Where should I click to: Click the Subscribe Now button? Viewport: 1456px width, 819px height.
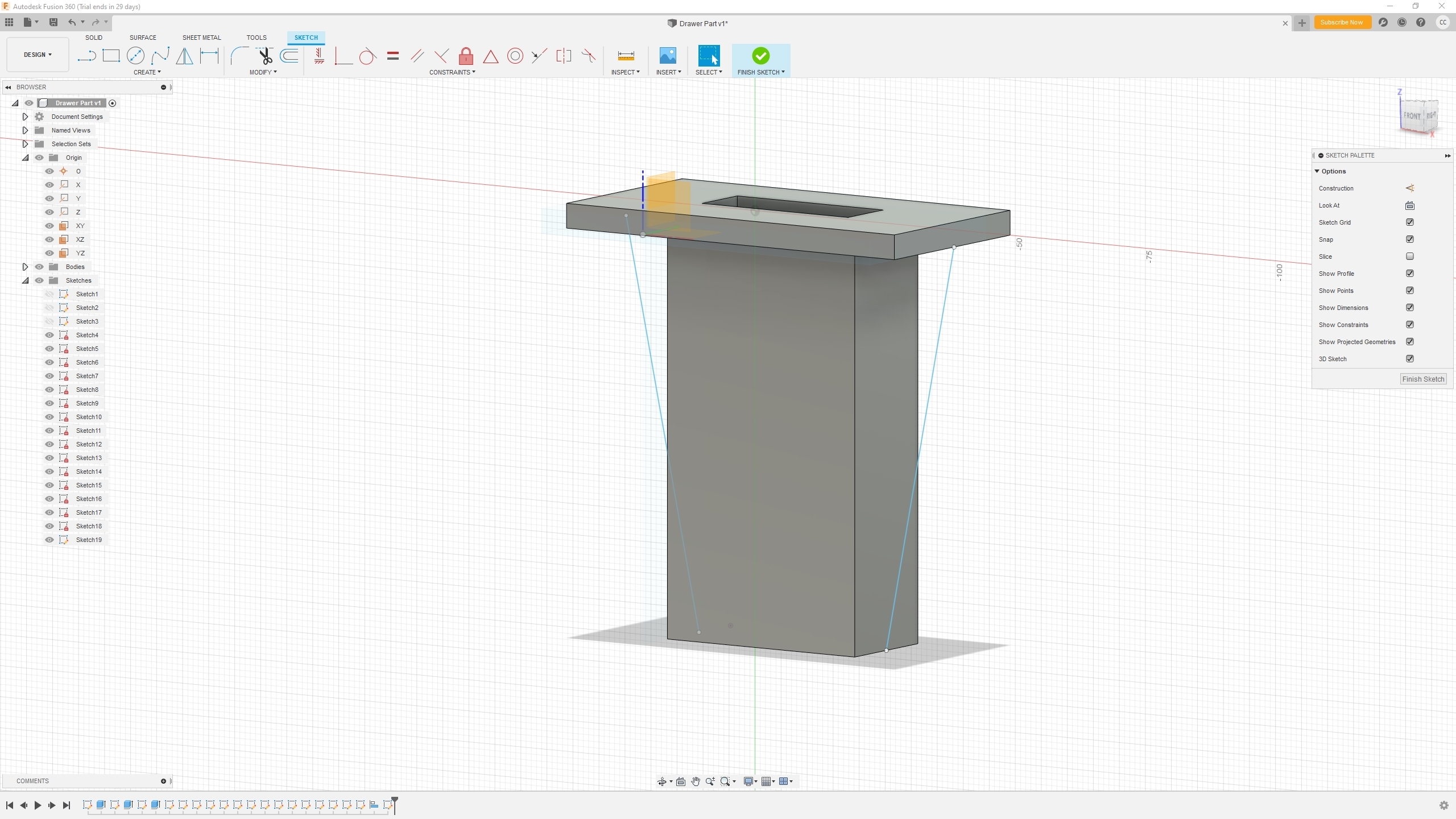1342,22
